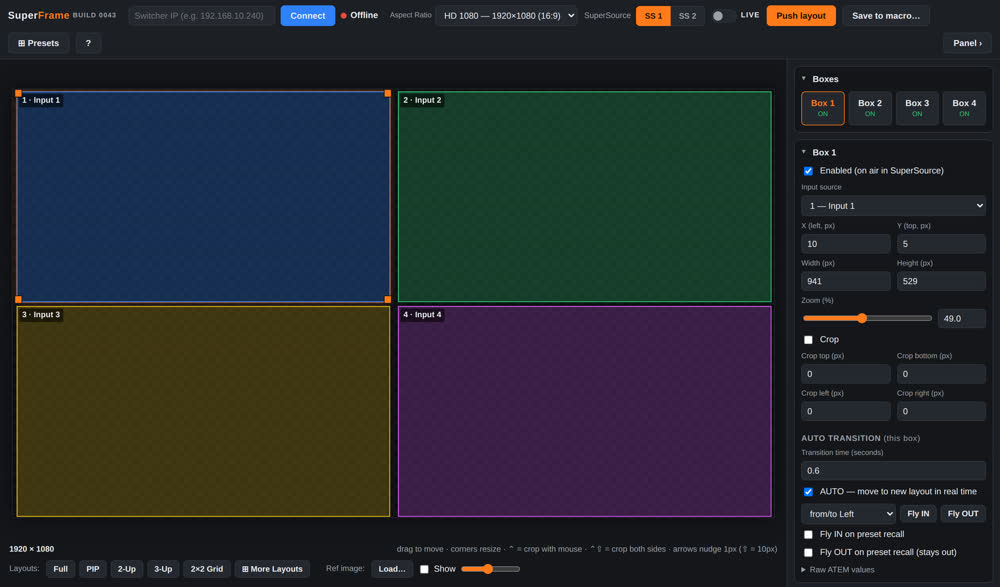Check the Show reference image box

(424, 569)
